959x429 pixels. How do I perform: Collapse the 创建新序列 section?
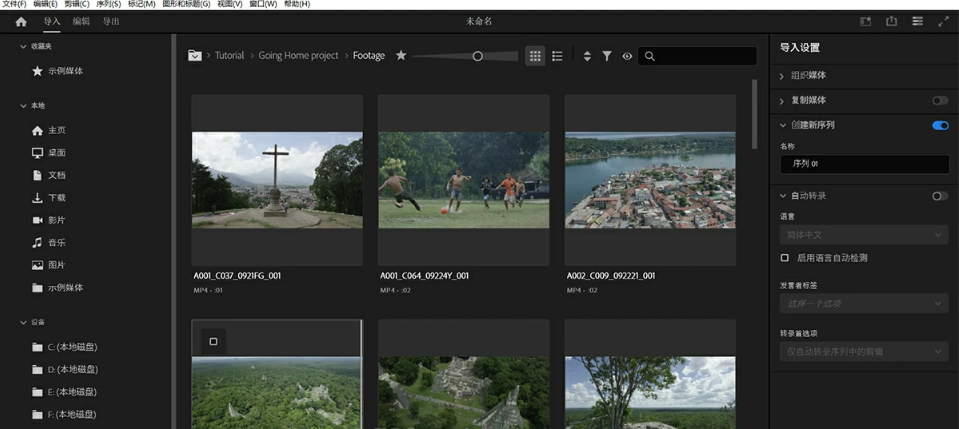pos(782,125)
